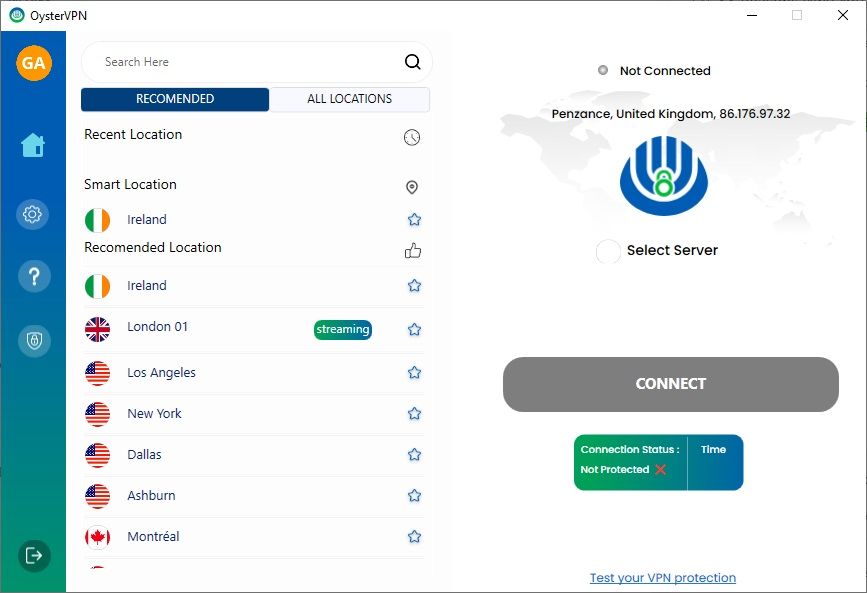The width and height of the screenshot is (867, 593).
Task: Expand Recommended Location via thumbs-up icon
Action: (412, 251)
